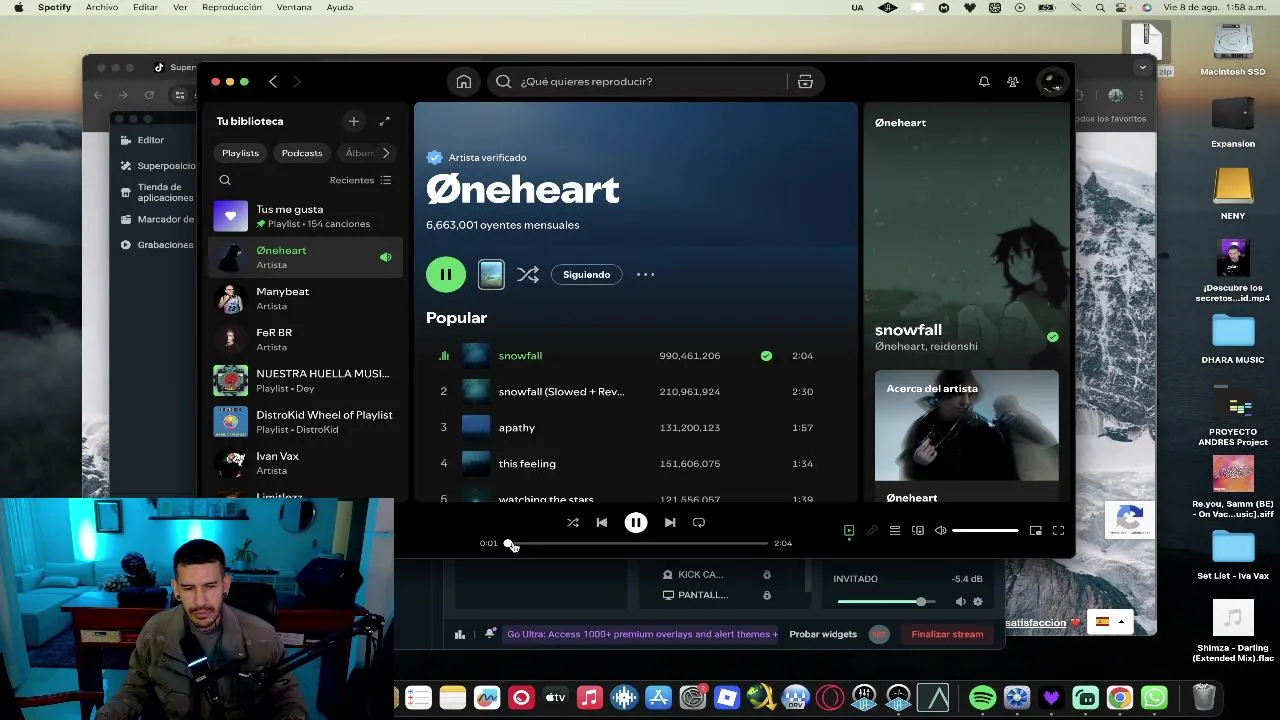1280x720 pixels.
Task: Toggle the lock on the KICK CA... source
Action: 767,575
